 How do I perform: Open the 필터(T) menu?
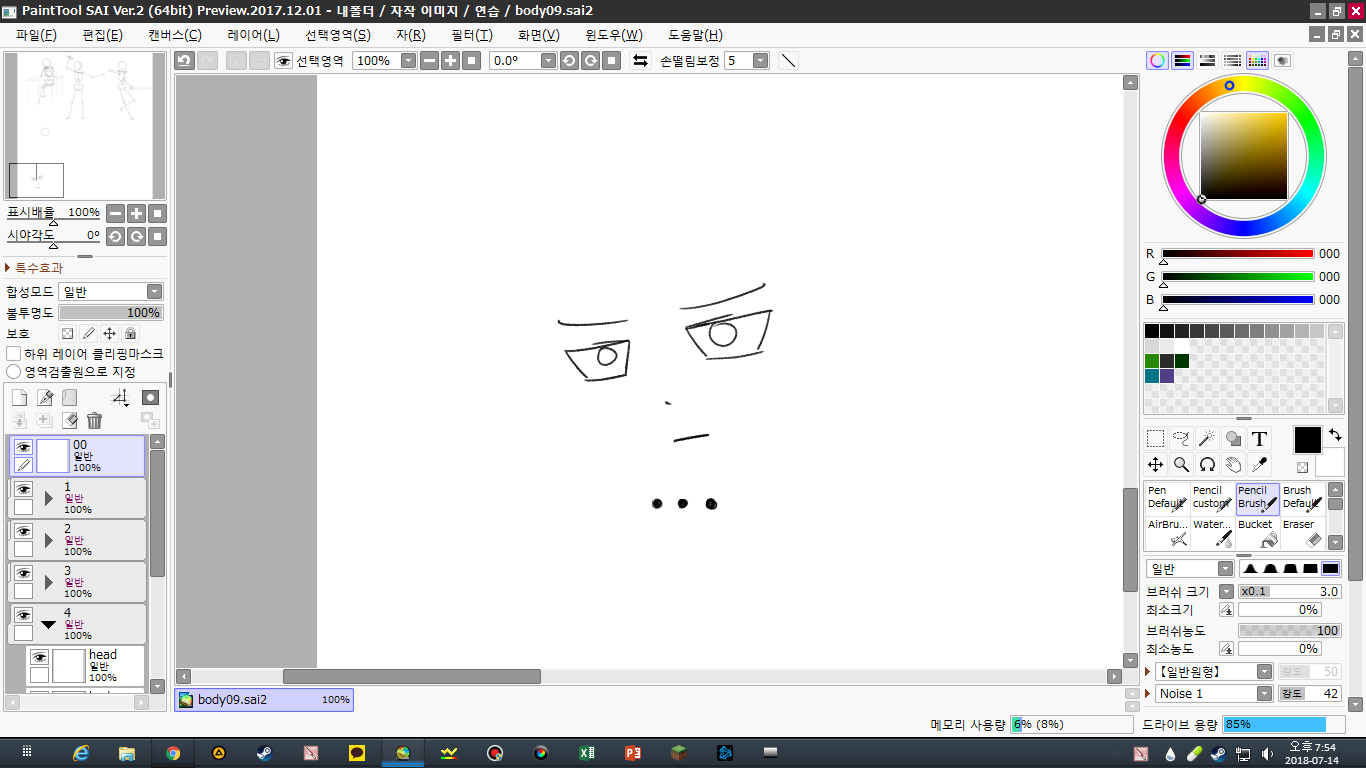pyautogui.click(x=471, y=35)
